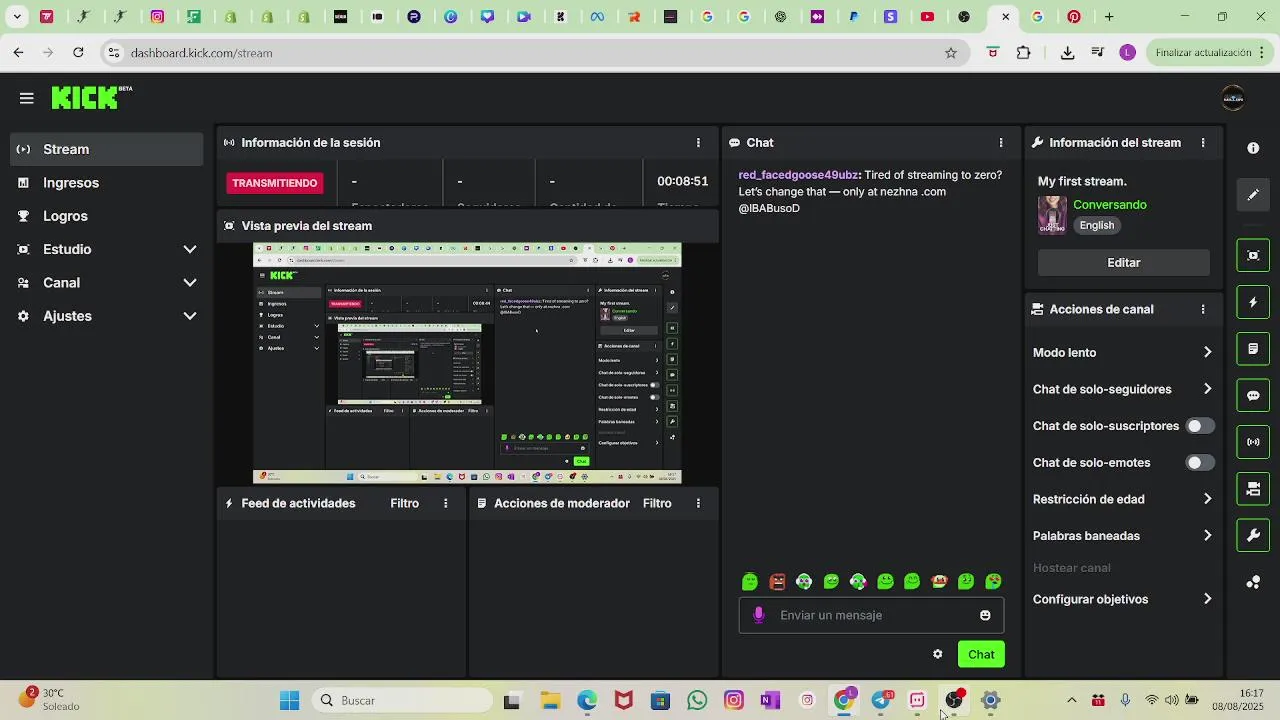Toggle the broadcast session info widget icon

click(x=1253, y=442)
